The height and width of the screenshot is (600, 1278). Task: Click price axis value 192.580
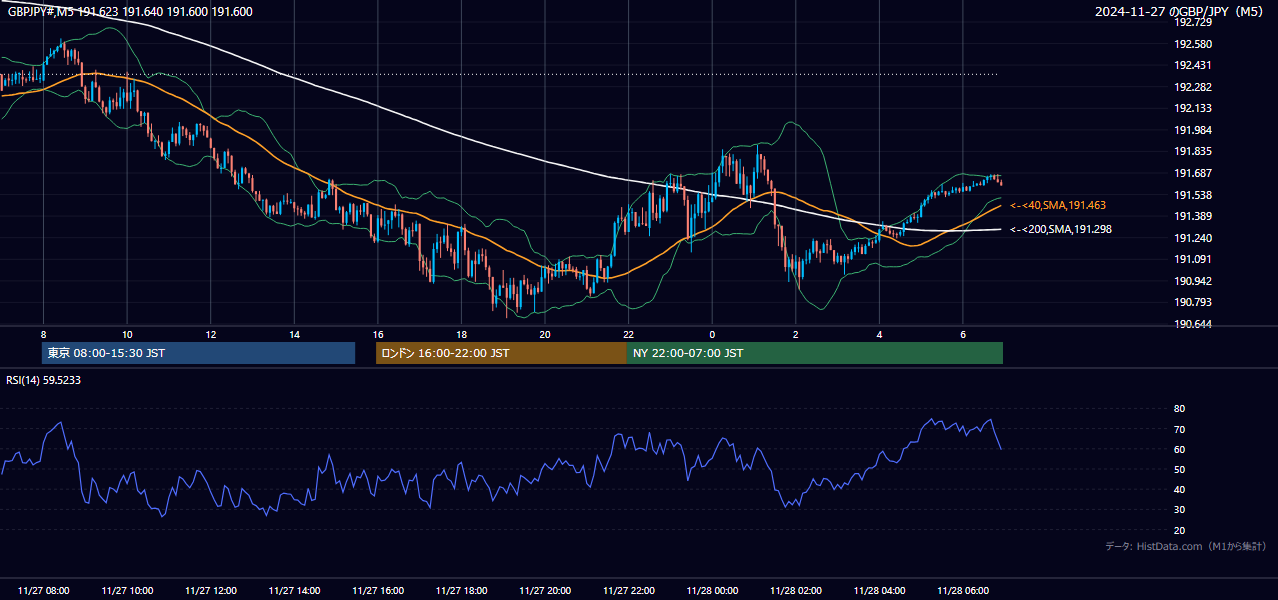point(1193,44)
